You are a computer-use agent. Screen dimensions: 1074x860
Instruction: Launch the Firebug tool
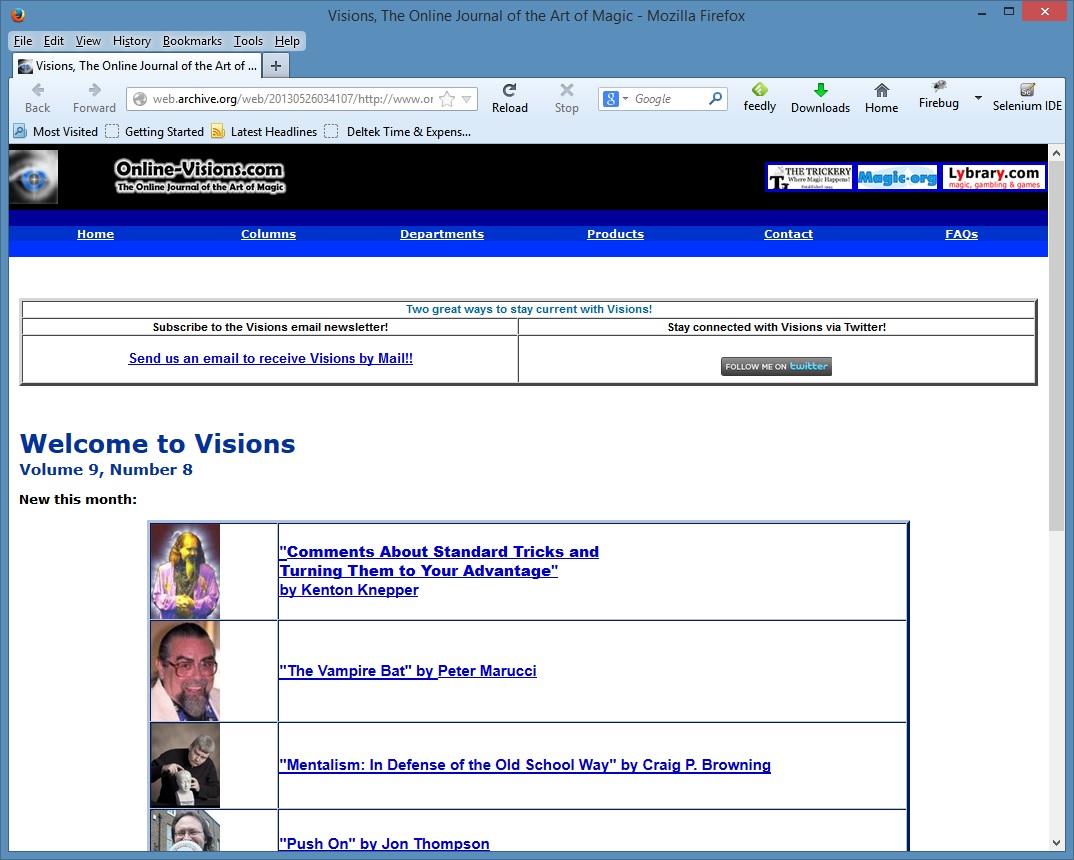tap(939, 96)
